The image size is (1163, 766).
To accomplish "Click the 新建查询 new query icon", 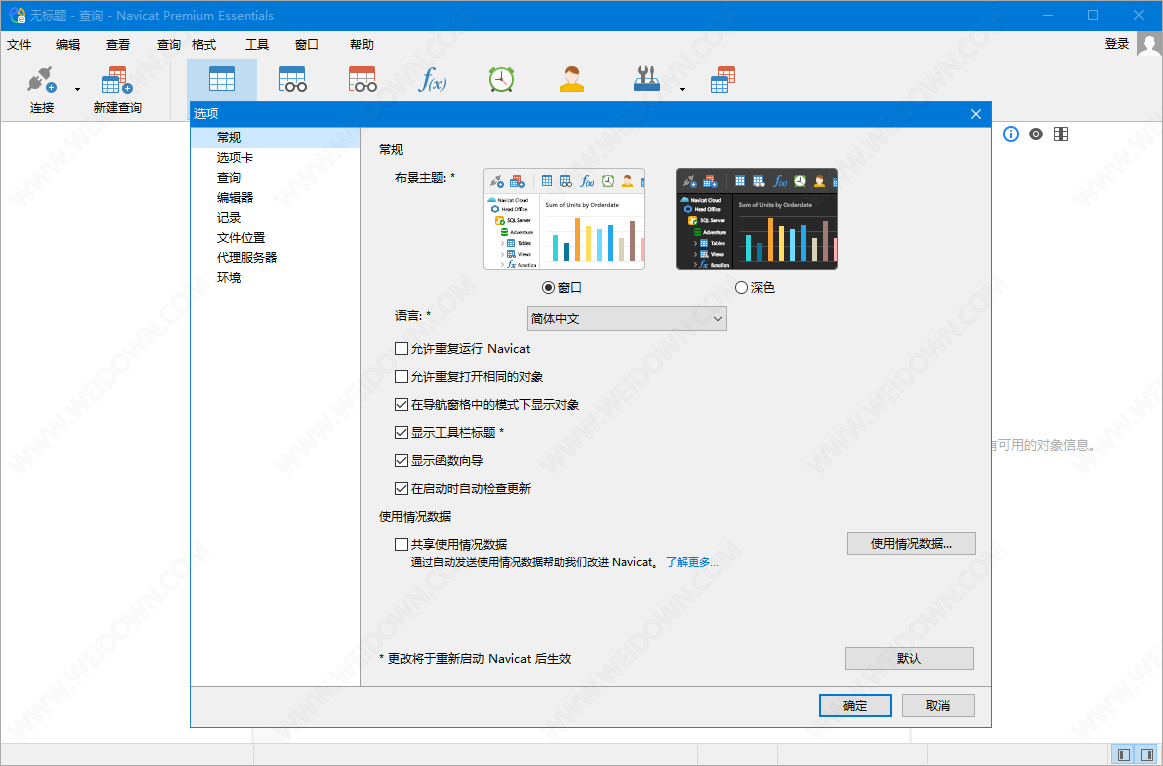I will pos(117,88).
